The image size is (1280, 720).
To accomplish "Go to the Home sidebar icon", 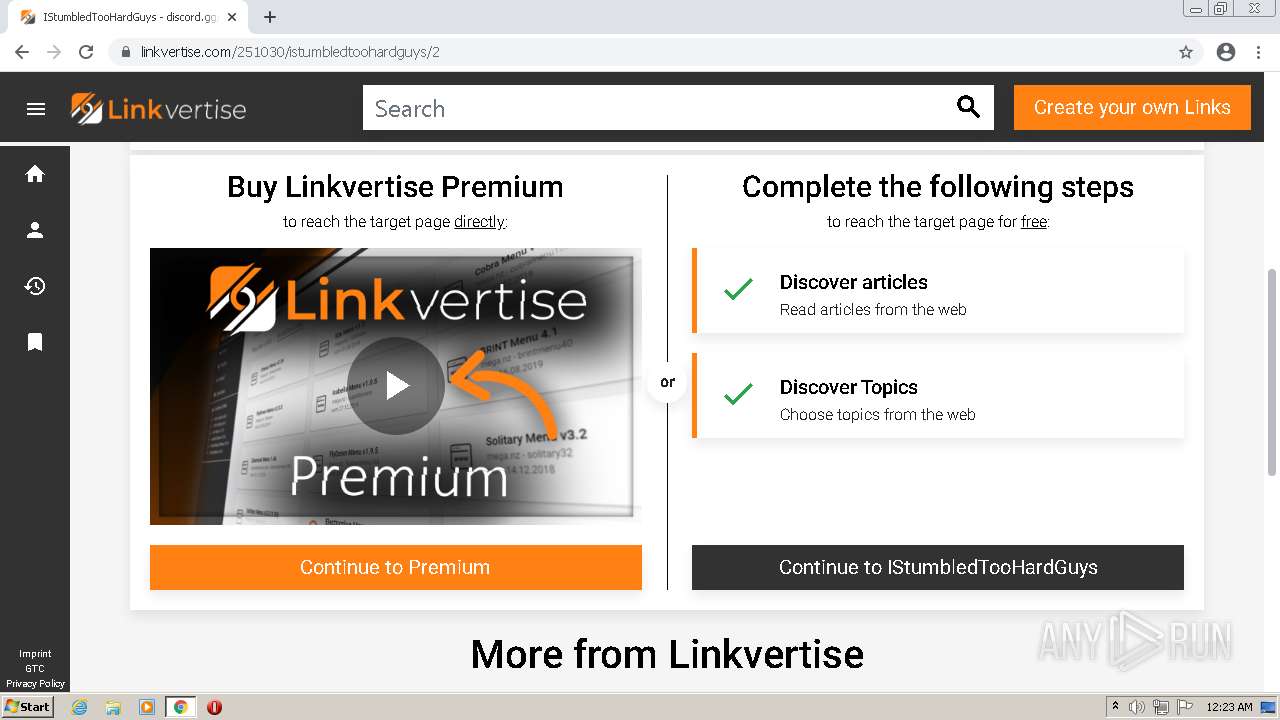I will click(35, 174).
